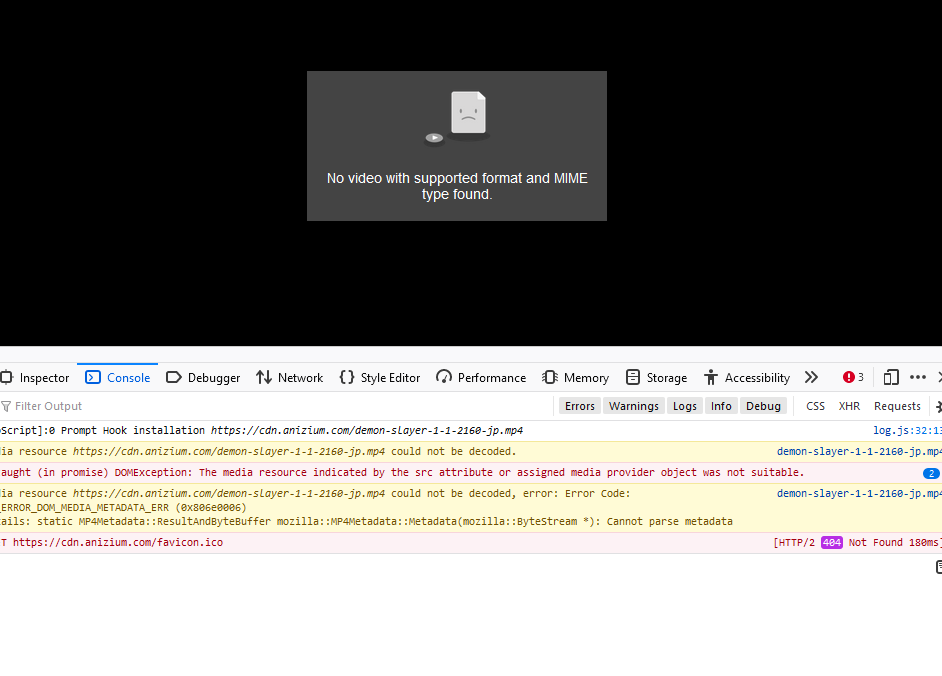Click the Console tab icon

point(93,377)
